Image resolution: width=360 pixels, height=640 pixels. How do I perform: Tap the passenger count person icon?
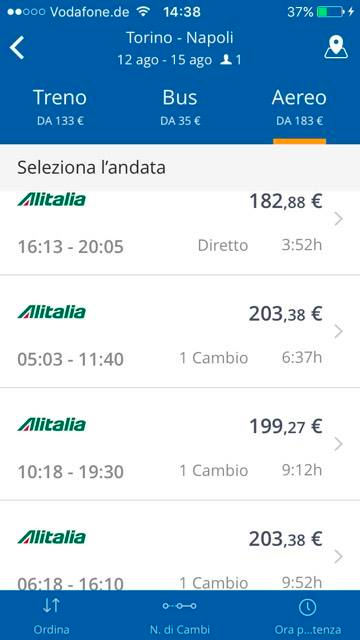click(x=225, y=60)
